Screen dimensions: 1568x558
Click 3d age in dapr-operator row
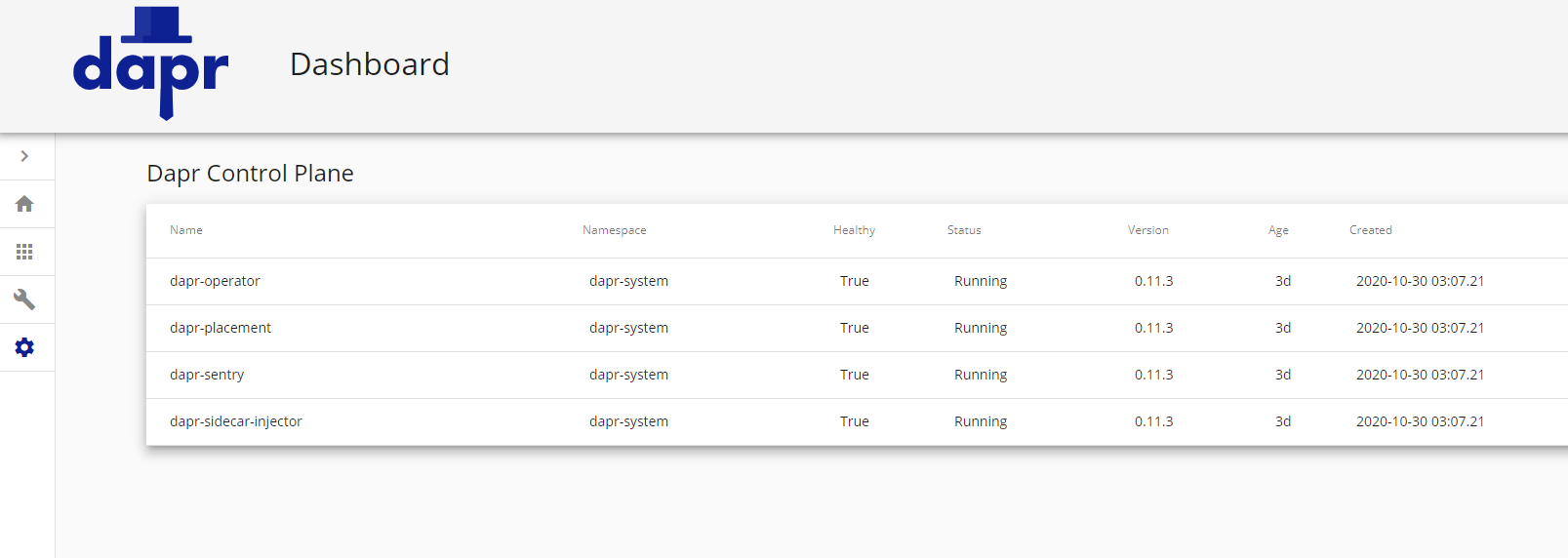click(1283, 281)
